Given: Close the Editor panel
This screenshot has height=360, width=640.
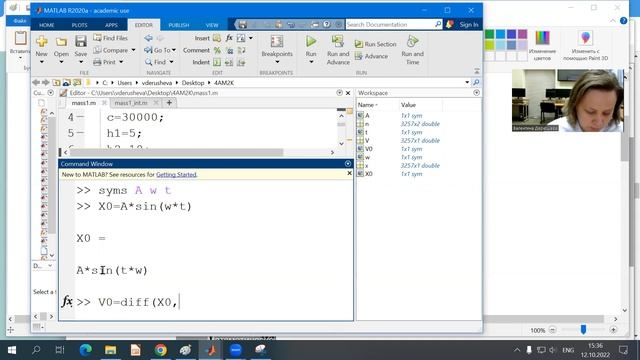Looking at the screenshot, I should click(x=348, y=93).
